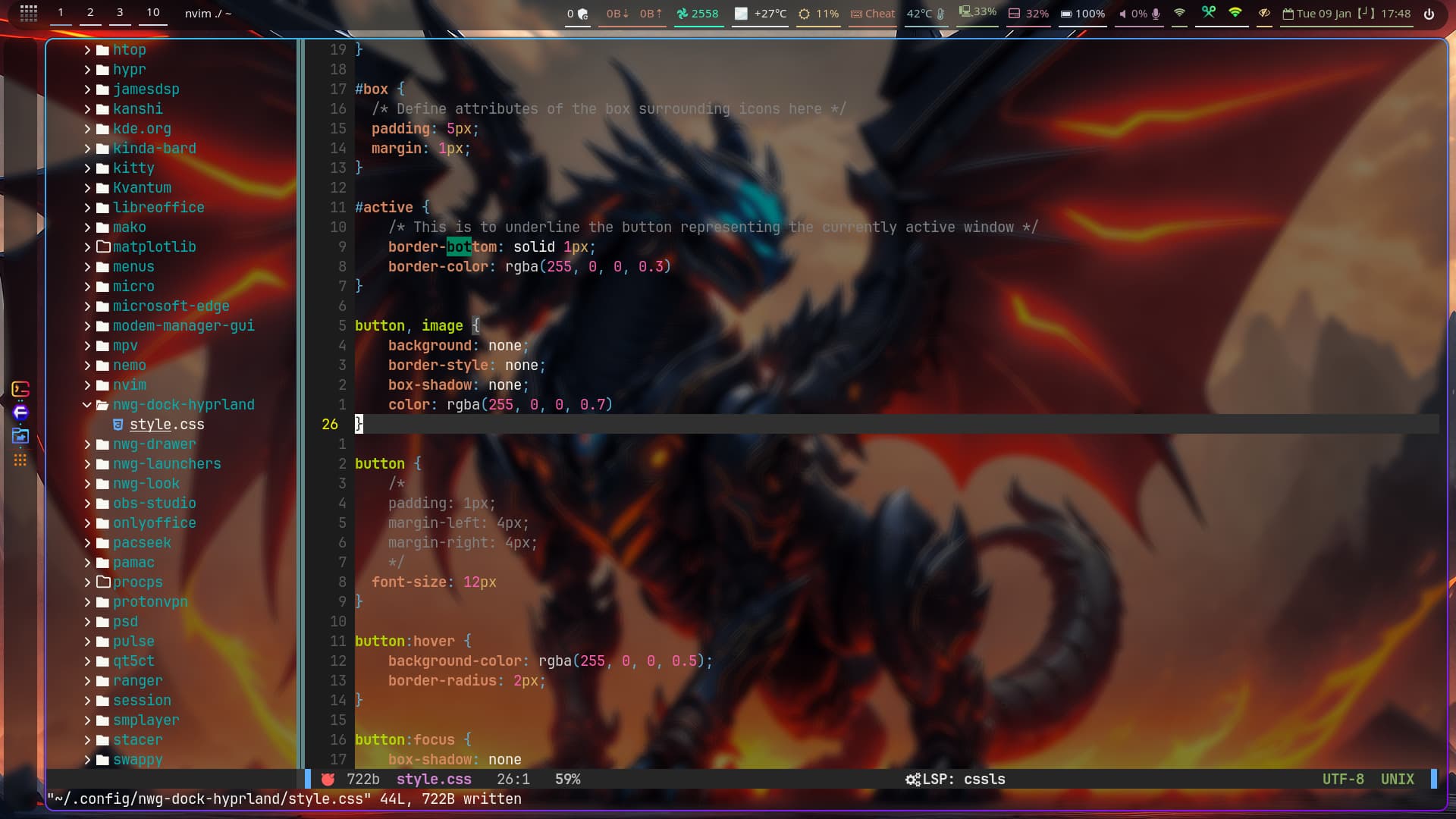Select the obs-studio folder name

(155, 504)
